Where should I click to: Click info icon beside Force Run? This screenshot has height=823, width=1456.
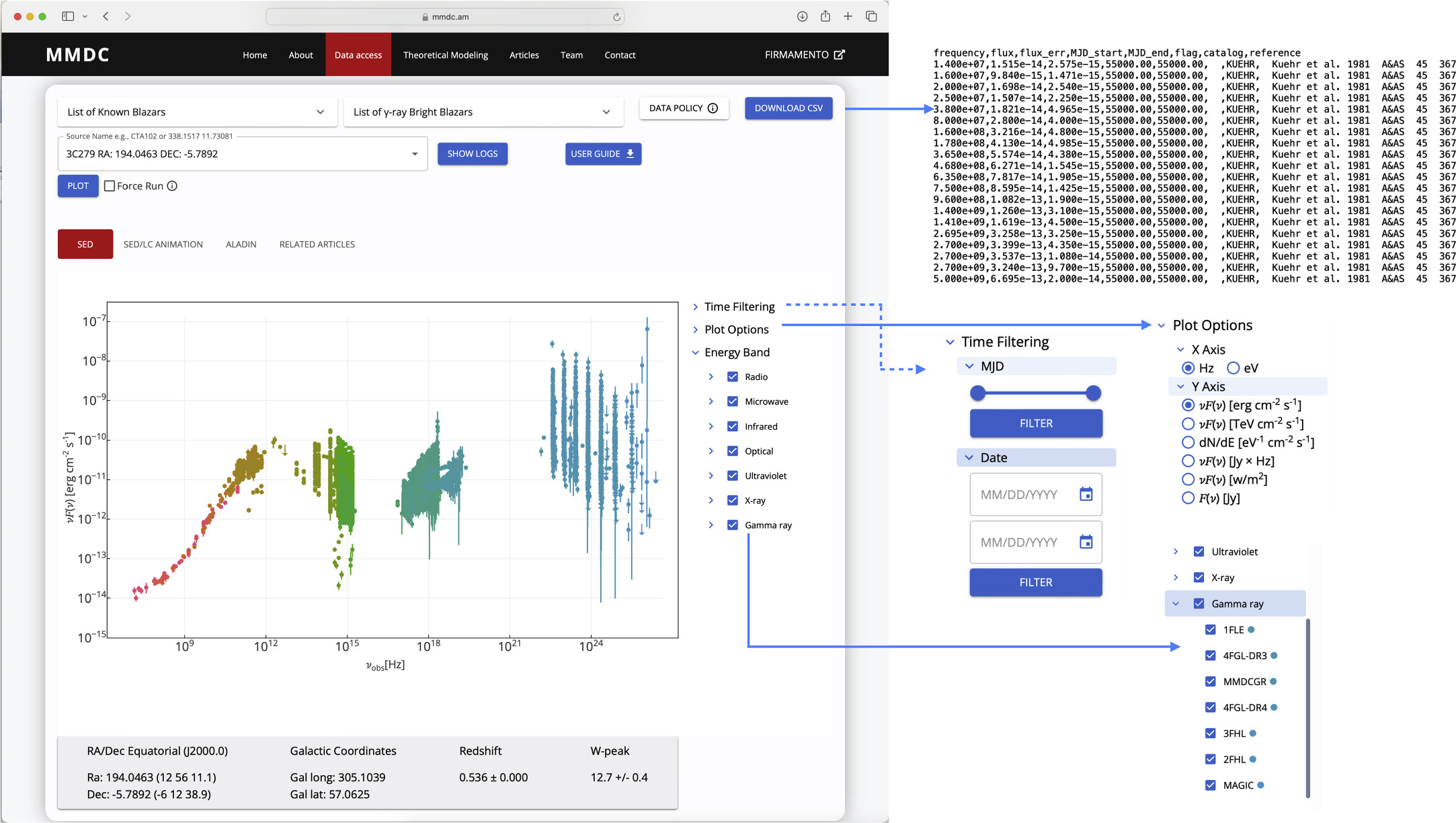click(x=172, y=186)
